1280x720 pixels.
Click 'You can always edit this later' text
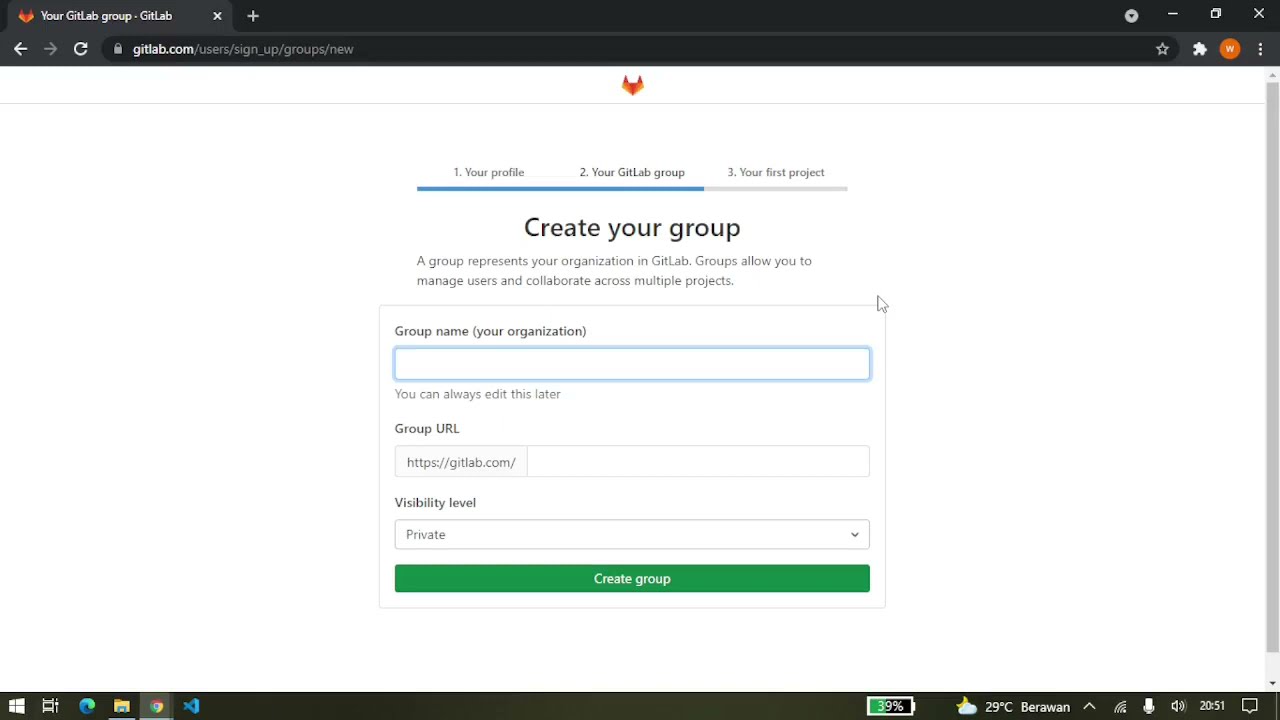click(x=478, y=394)
